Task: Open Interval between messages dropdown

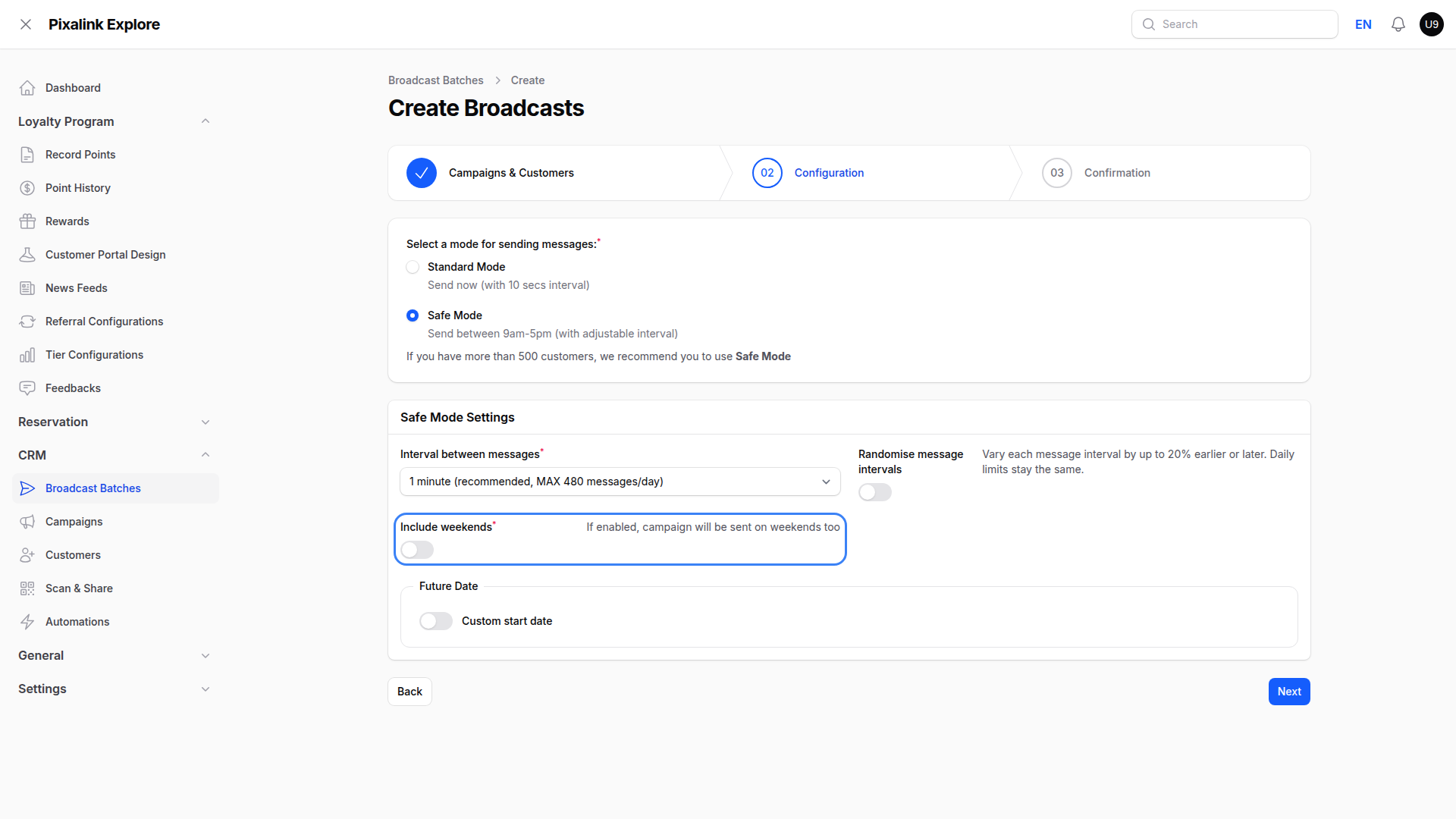Action: click(620, 482)
